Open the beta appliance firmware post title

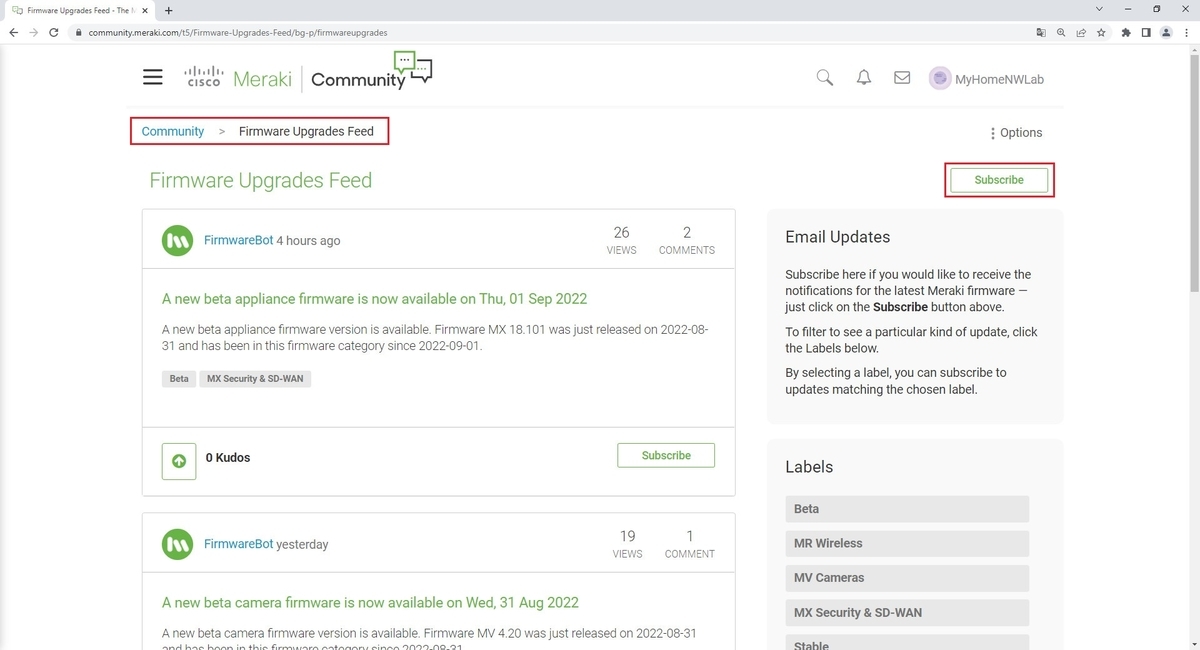point(374,299)
